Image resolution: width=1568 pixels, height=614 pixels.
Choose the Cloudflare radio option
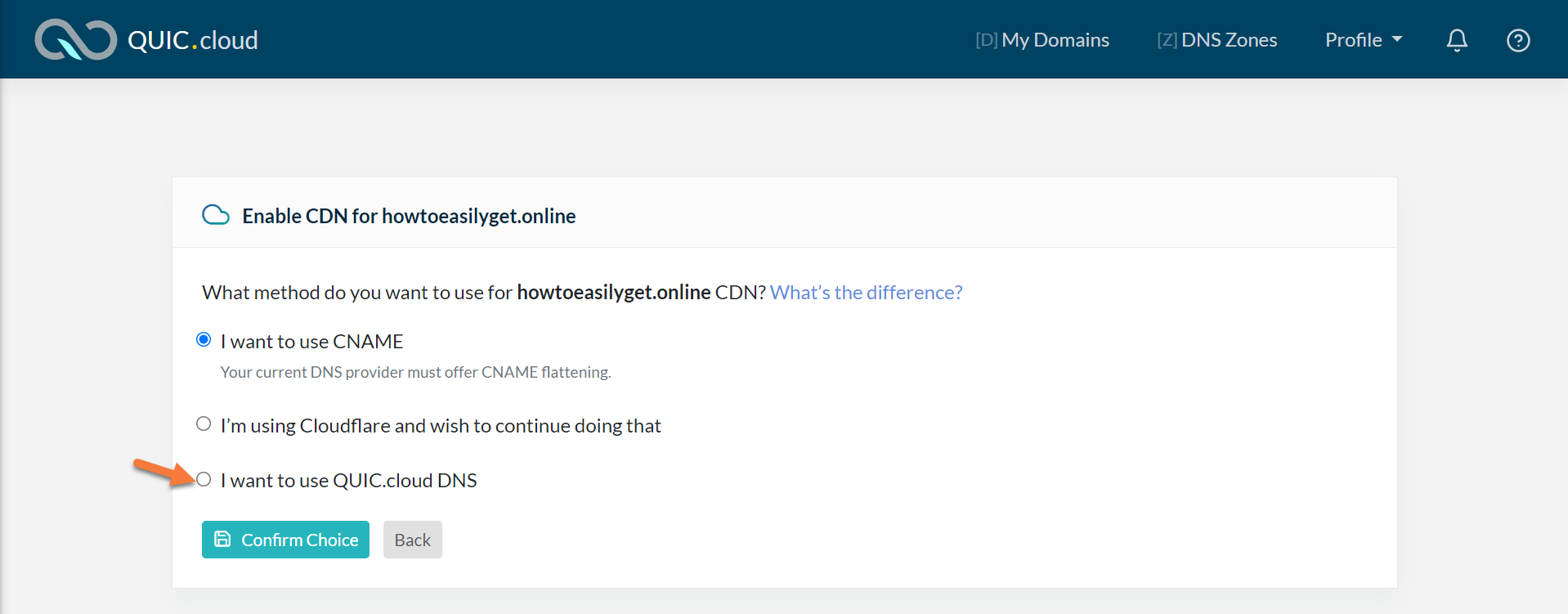(204, 424)
